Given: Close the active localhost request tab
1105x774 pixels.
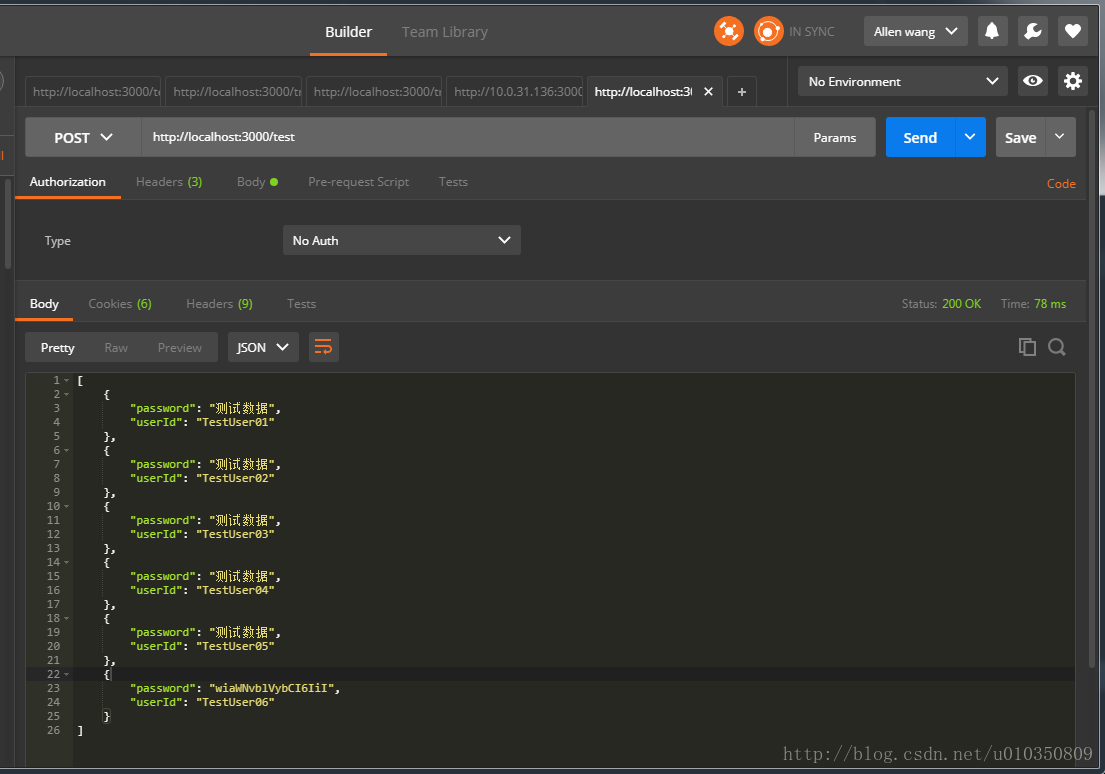Looking at the screenshot, I should pyautogui.click(x=708, y=92).
